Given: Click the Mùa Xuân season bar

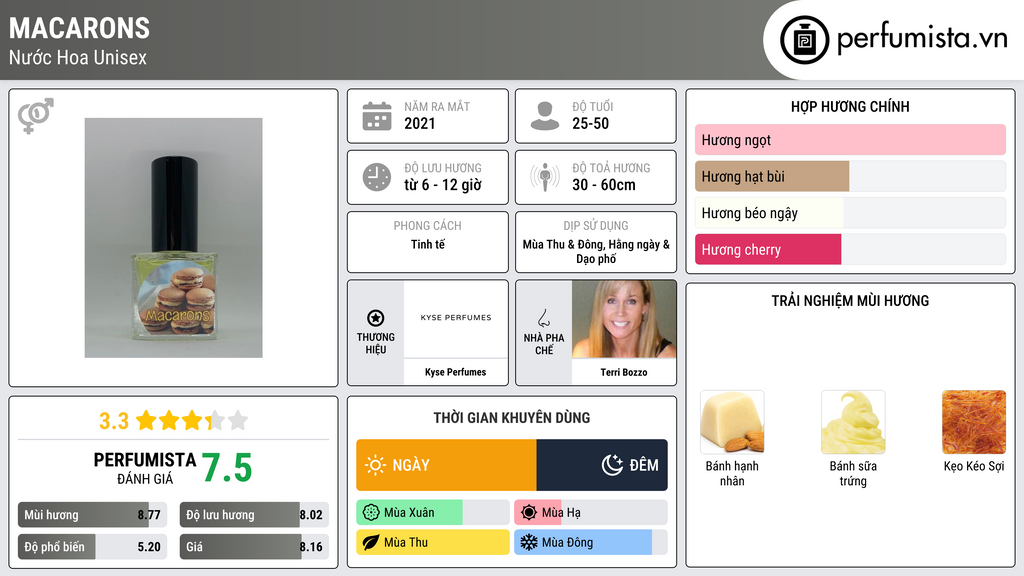Looking at the screenshot, I should click(433, 513).
